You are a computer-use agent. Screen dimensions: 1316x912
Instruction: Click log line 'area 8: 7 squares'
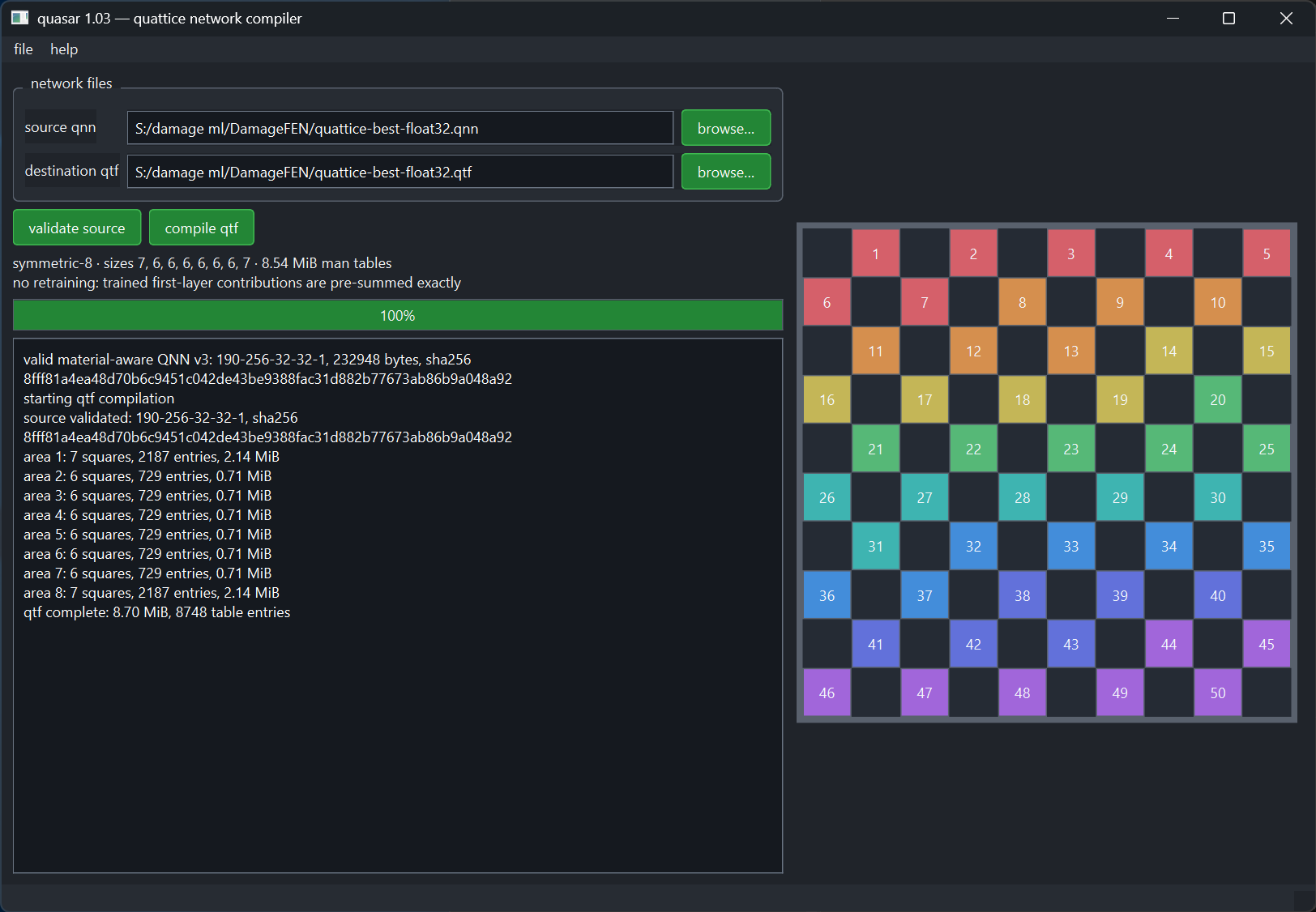pos(152,593)
